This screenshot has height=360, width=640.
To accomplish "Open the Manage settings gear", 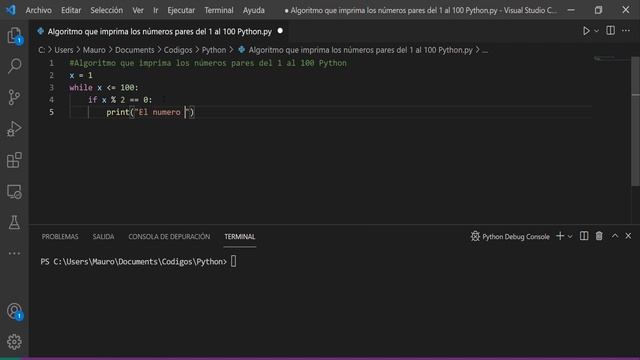I will coord(14,342).
